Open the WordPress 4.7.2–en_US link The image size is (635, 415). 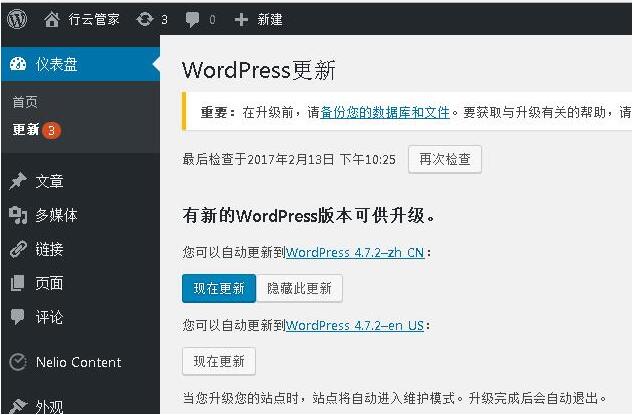pyautogui.click(x=355, y=326)
